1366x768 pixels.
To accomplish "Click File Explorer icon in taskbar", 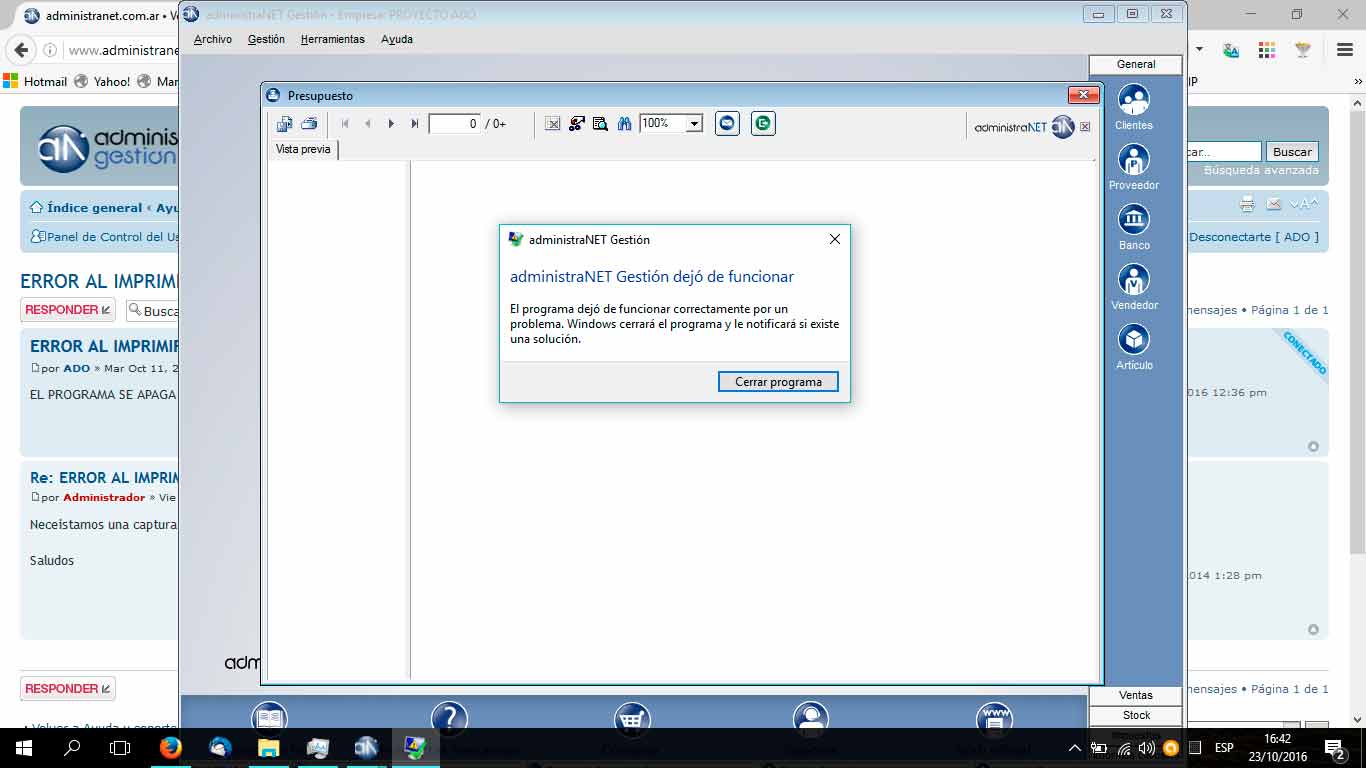I will click(x=269, y=748).
